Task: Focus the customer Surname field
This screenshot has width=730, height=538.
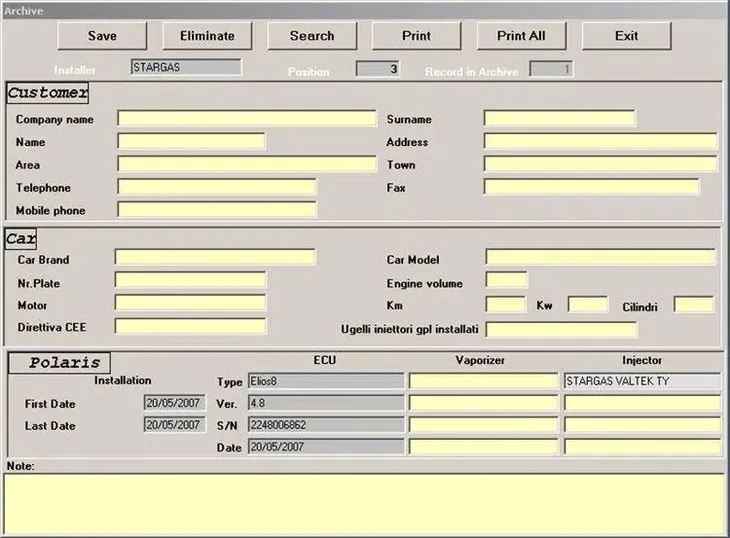Action: tap(559, 119)
